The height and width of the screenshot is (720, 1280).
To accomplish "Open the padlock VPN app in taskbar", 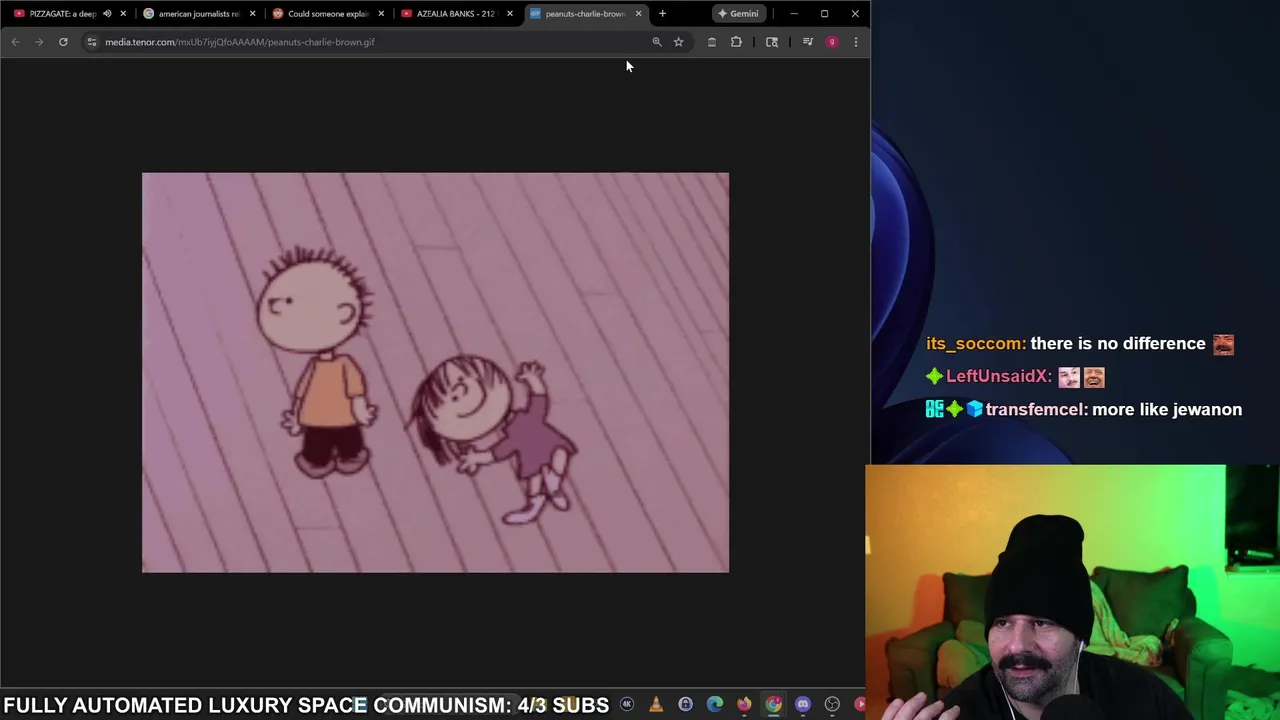I will (x=685, y=705).
